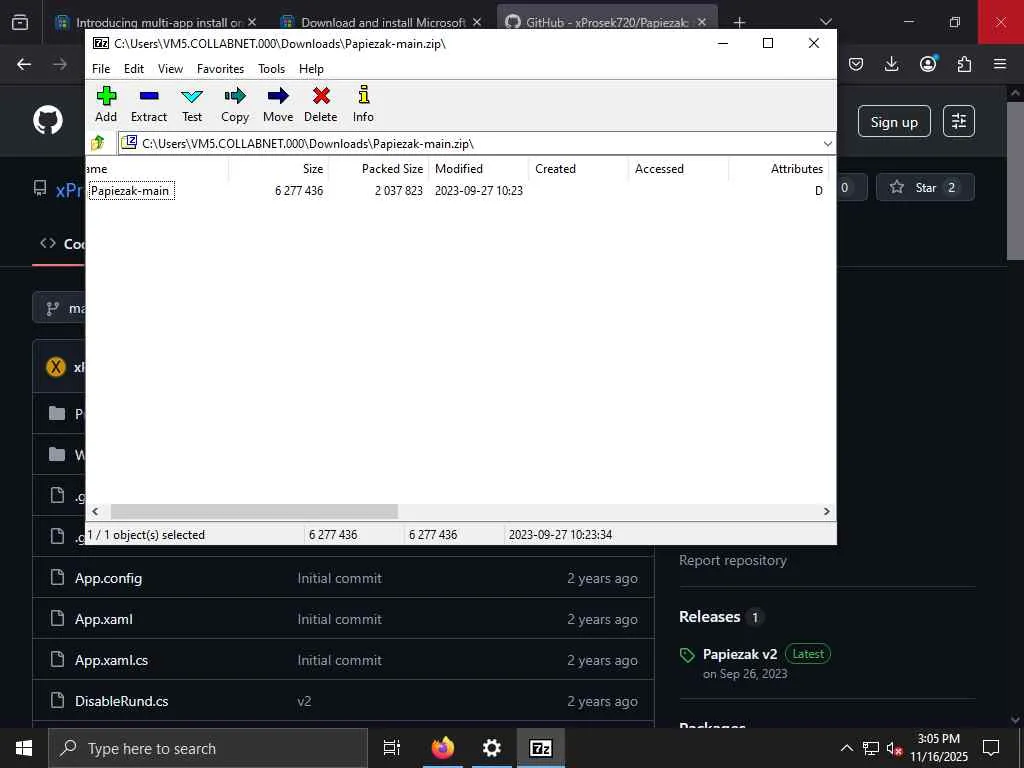The image size is (1024, 768).
Task: Click the GitHub logo in browser
Action: tap(48, 121)
